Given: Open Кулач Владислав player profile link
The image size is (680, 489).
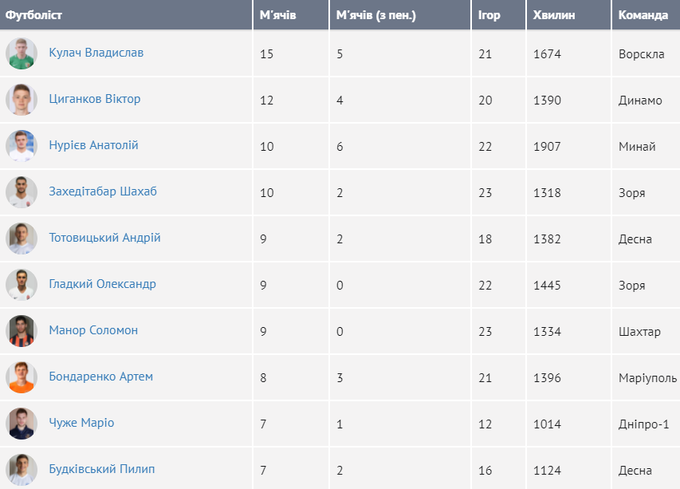Looking at the screenshot, I should [x=96, y=52].
